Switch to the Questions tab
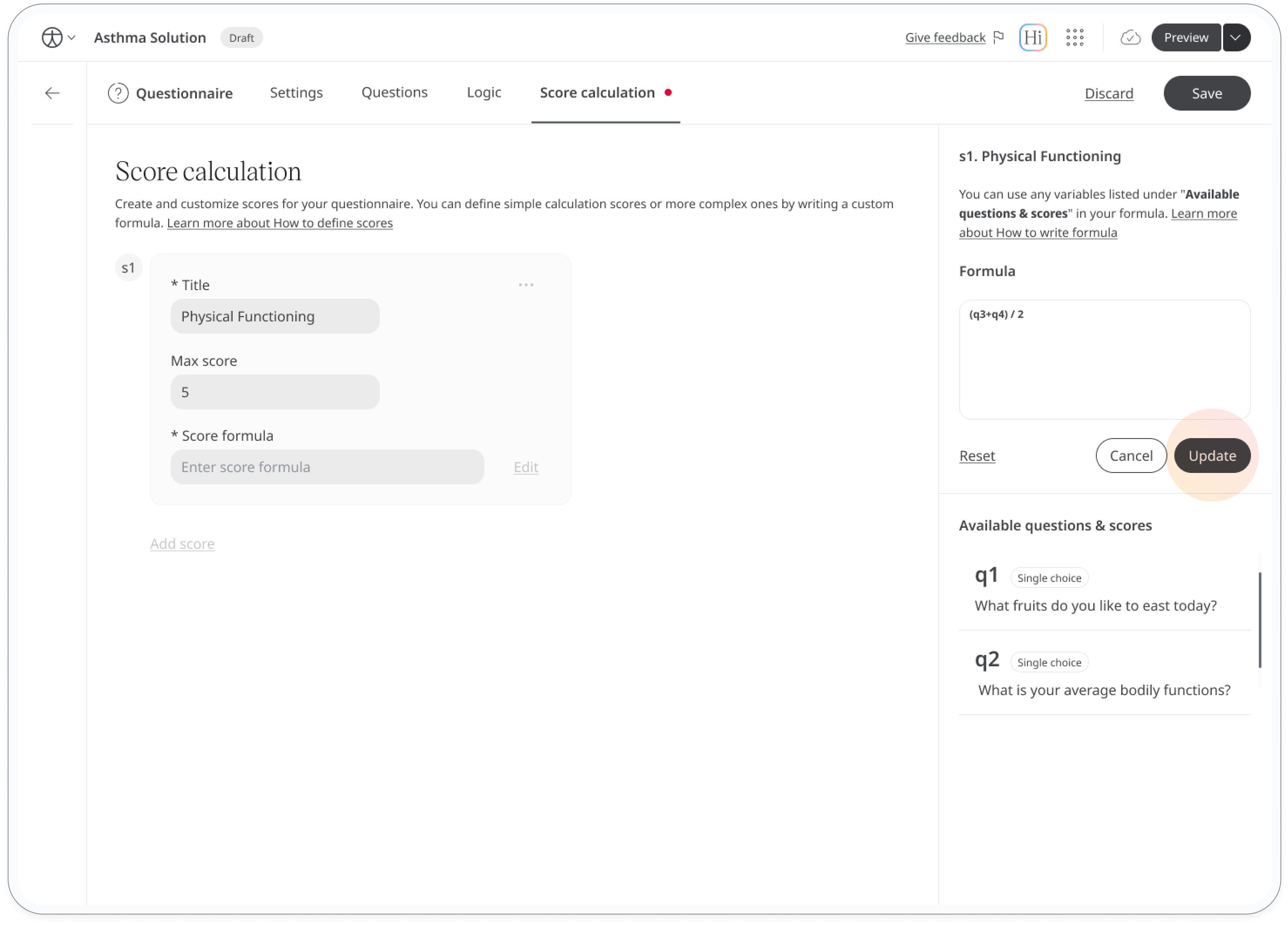 tap(394, 93)
